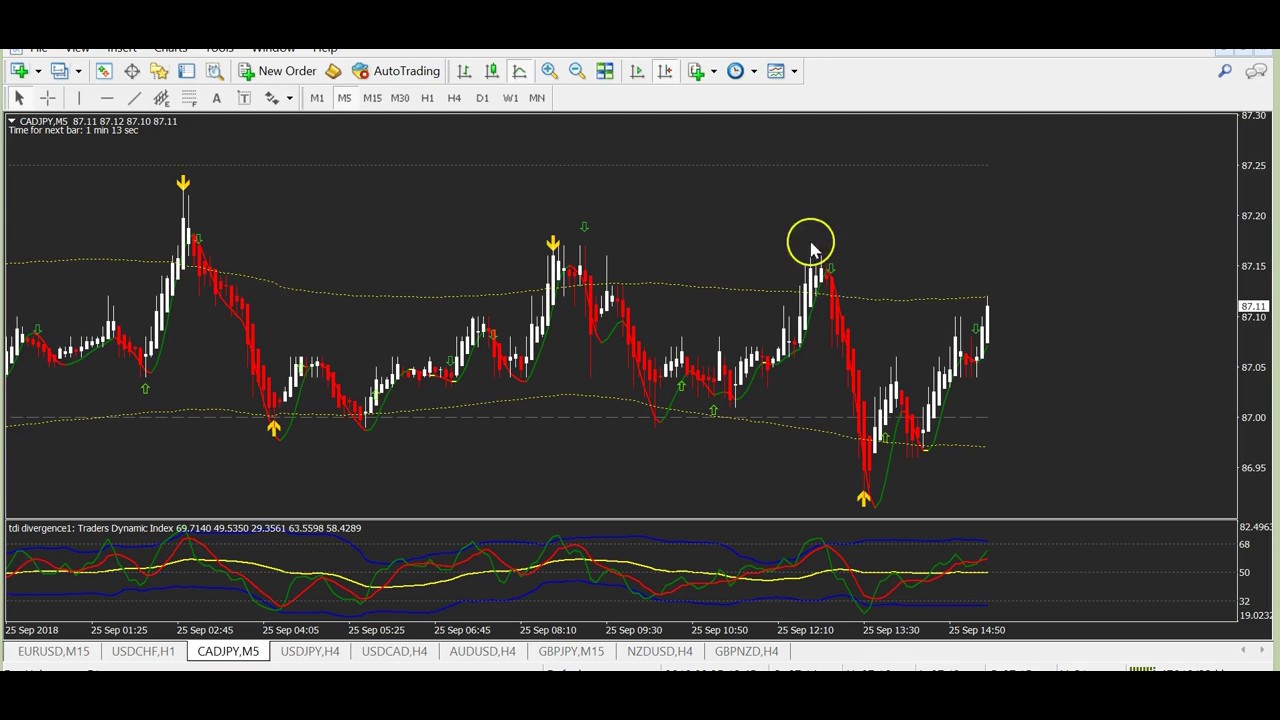Open the AUDUSD,H4 chart tab

click(482, 651)
